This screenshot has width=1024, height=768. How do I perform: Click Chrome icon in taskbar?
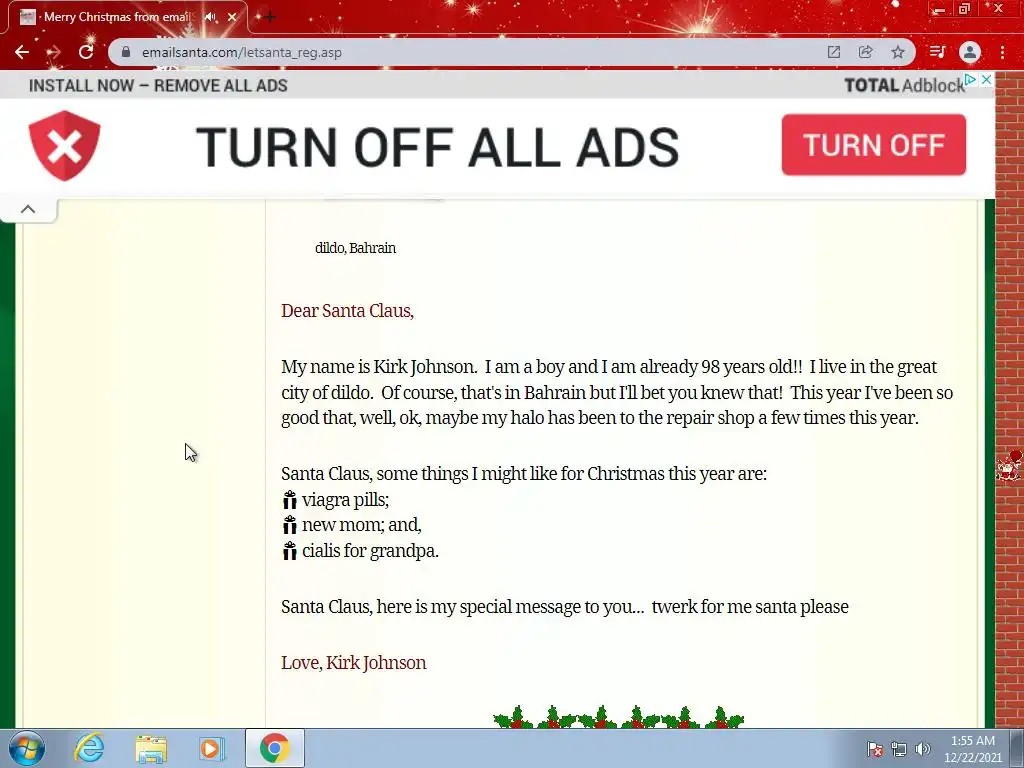pyautogui.click(x=274, y=748)
